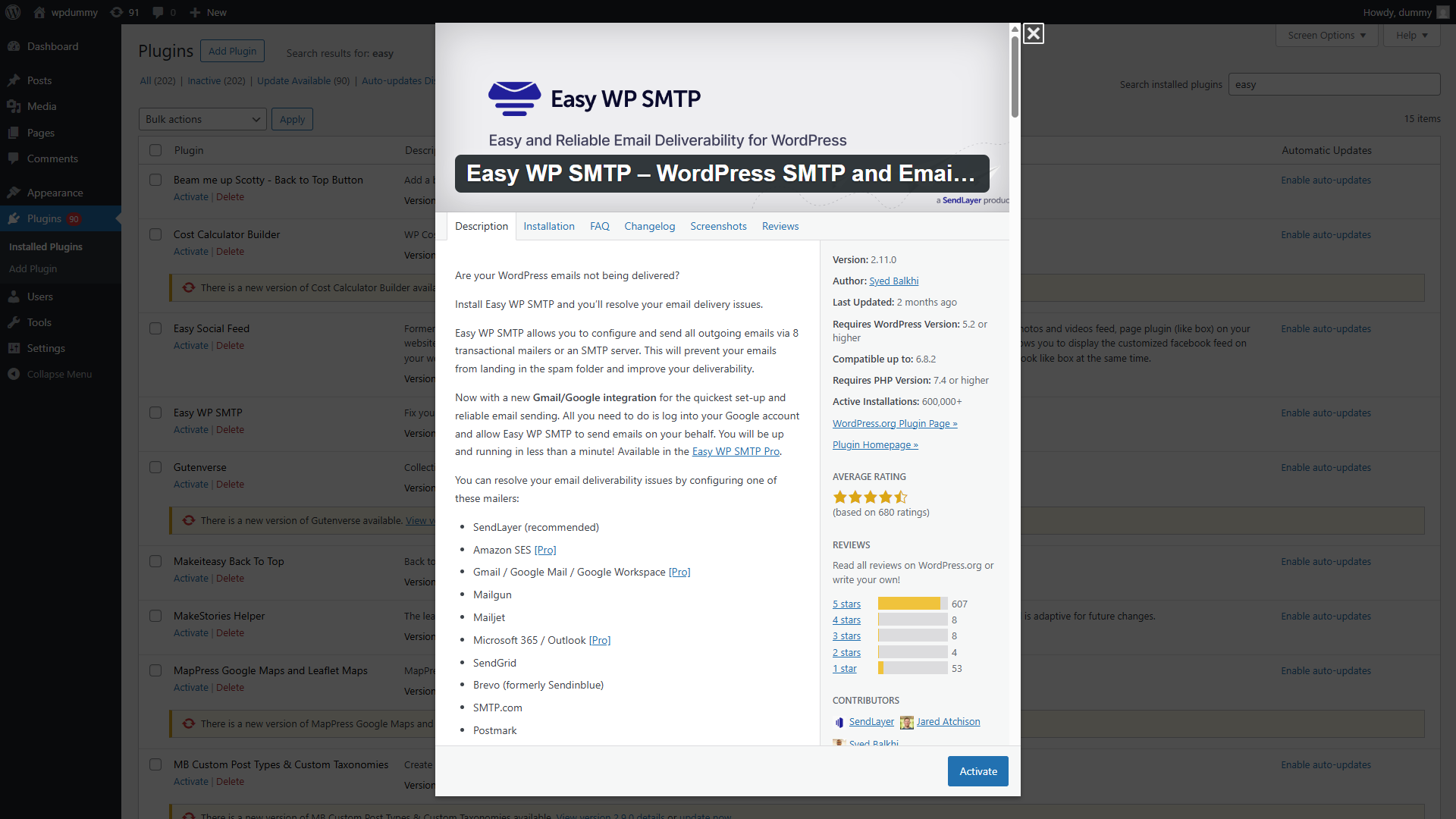The width and height of the screenshot is (1456, 819).
Task: Open the WordPress.org Plugin Page link
Action: [895, 423]
